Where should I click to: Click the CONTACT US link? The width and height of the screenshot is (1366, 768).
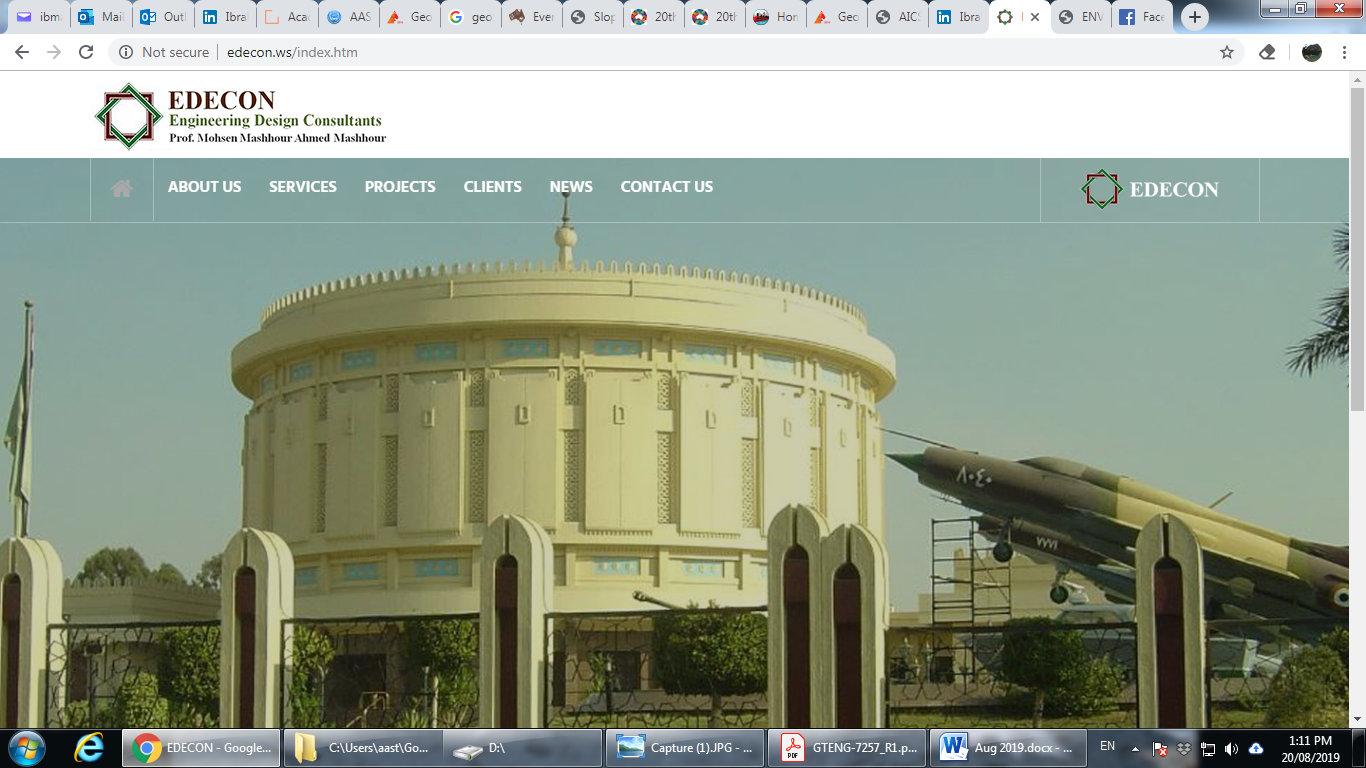[666, 187]
